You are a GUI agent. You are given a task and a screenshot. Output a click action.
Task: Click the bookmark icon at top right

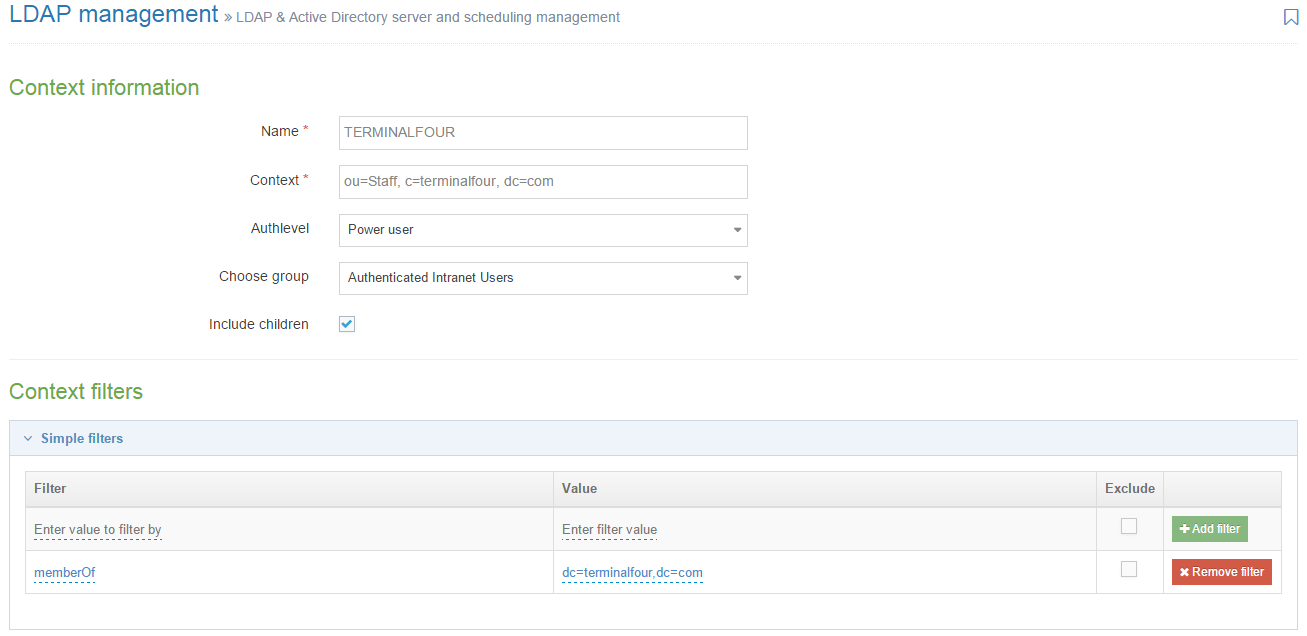(x=1290, y=17)
